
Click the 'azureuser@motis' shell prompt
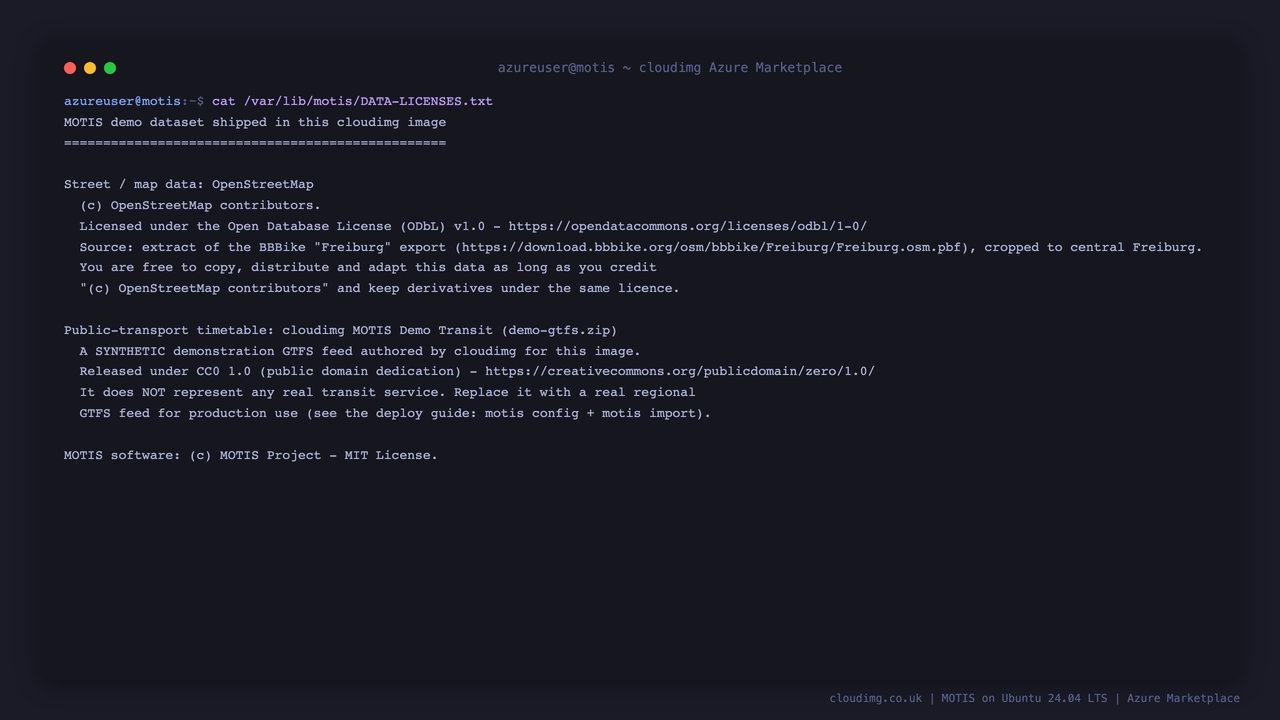[x=122, y=101]
